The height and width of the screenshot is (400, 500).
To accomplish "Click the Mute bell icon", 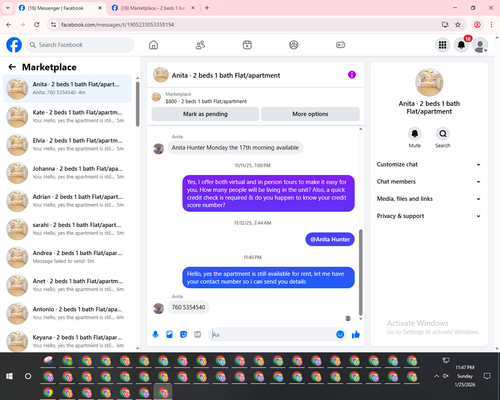I will point(415,134).
